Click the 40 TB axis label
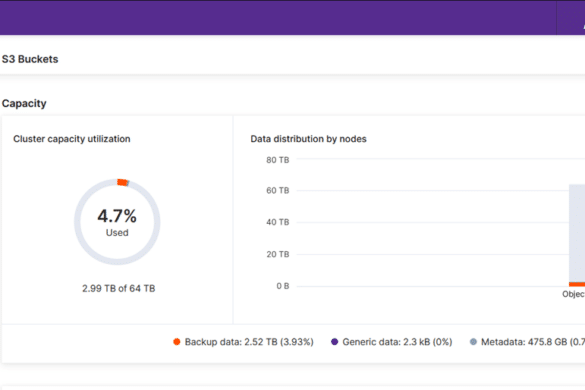 point(278,222)
